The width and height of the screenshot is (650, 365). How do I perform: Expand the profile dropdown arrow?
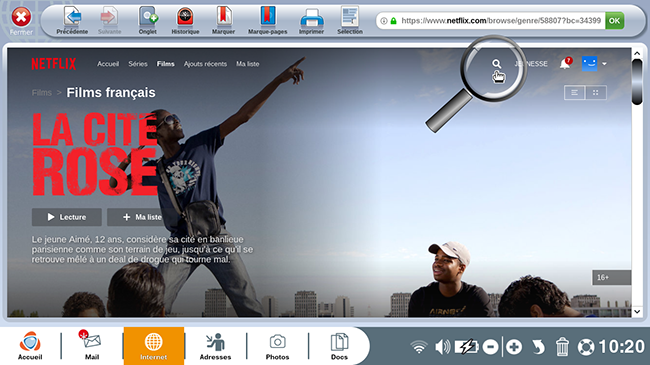604,64
